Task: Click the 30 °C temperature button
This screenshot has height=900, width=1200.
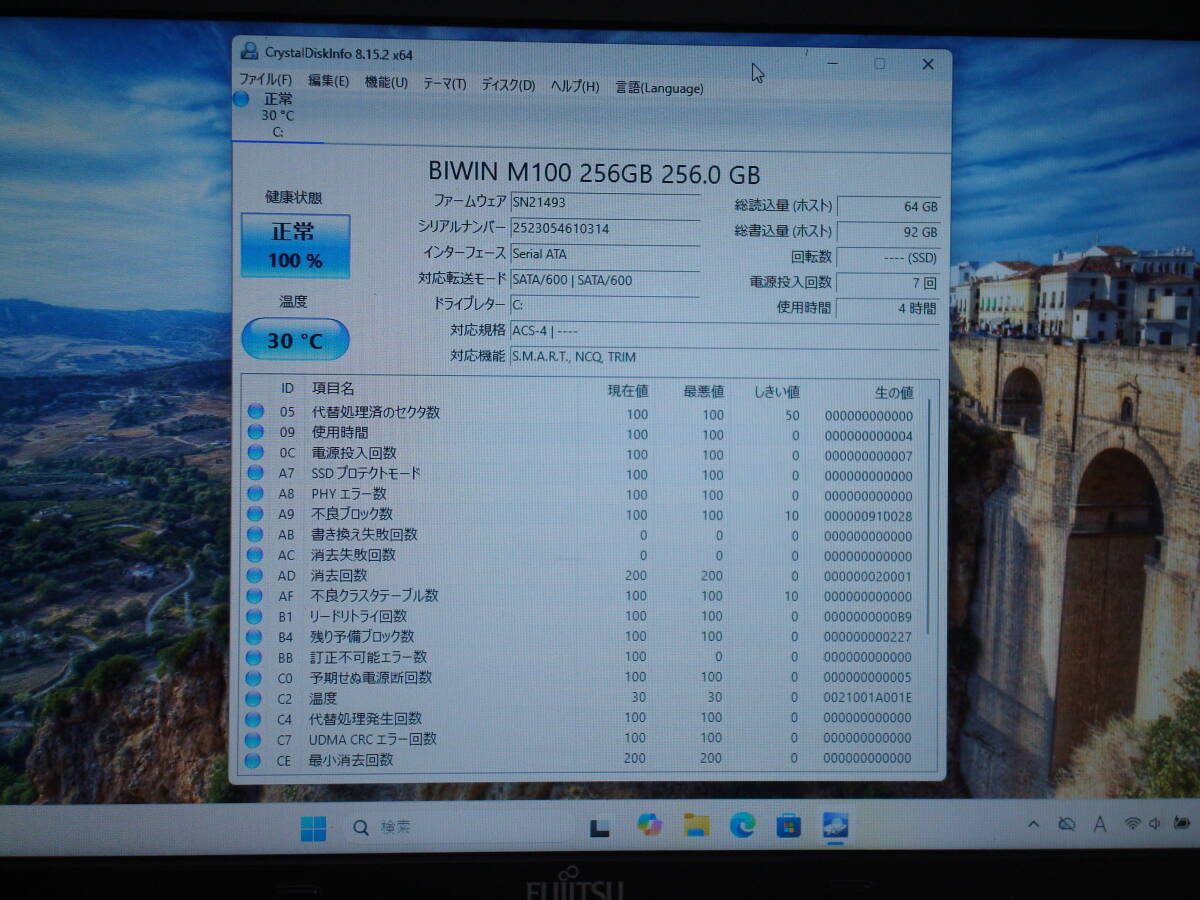Action: click(295, 340)
